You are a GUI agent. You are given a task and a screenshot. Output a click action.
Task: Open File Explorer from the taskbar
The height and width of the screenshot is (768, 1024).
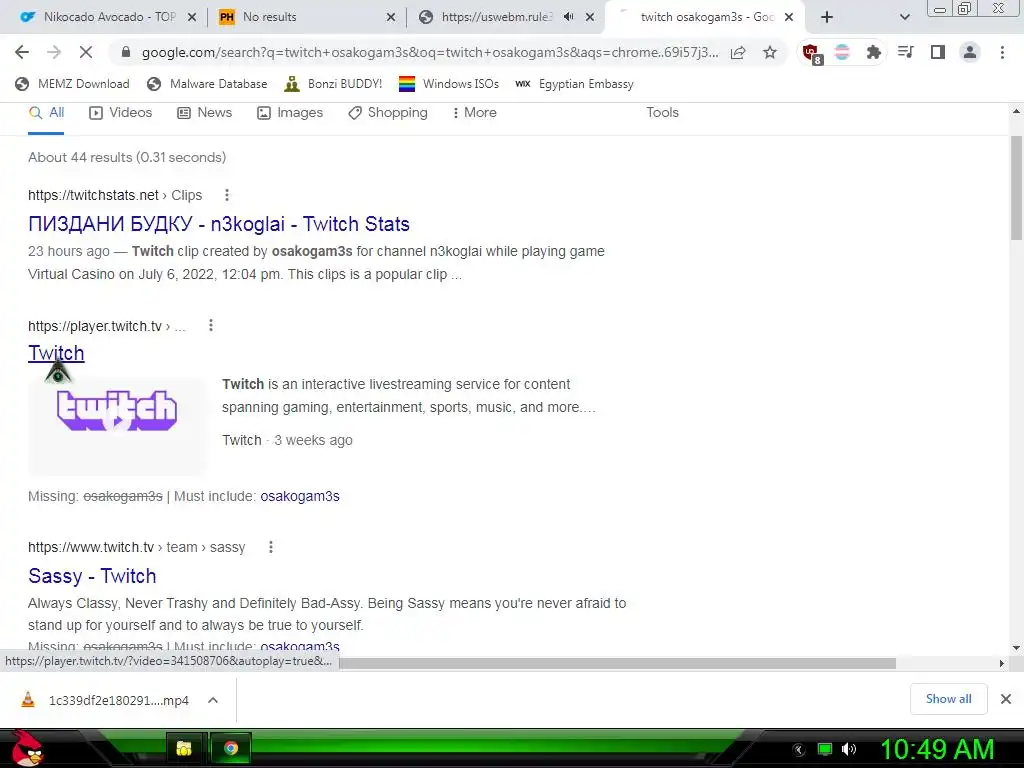[185, 748]
